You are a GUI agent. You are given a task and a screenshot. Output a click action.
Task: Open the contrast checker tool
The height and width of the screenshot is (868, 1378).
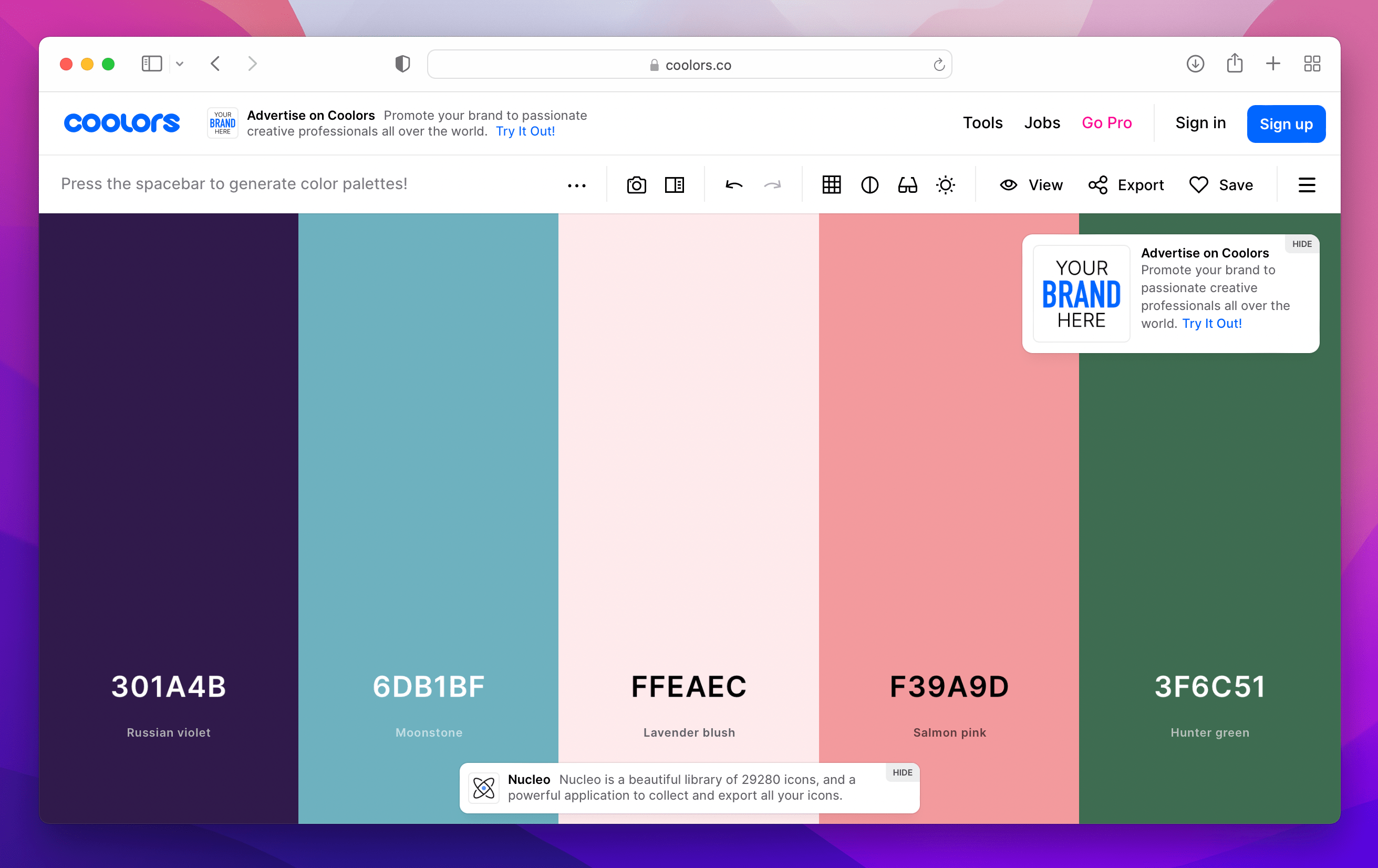tap(869, 184)
